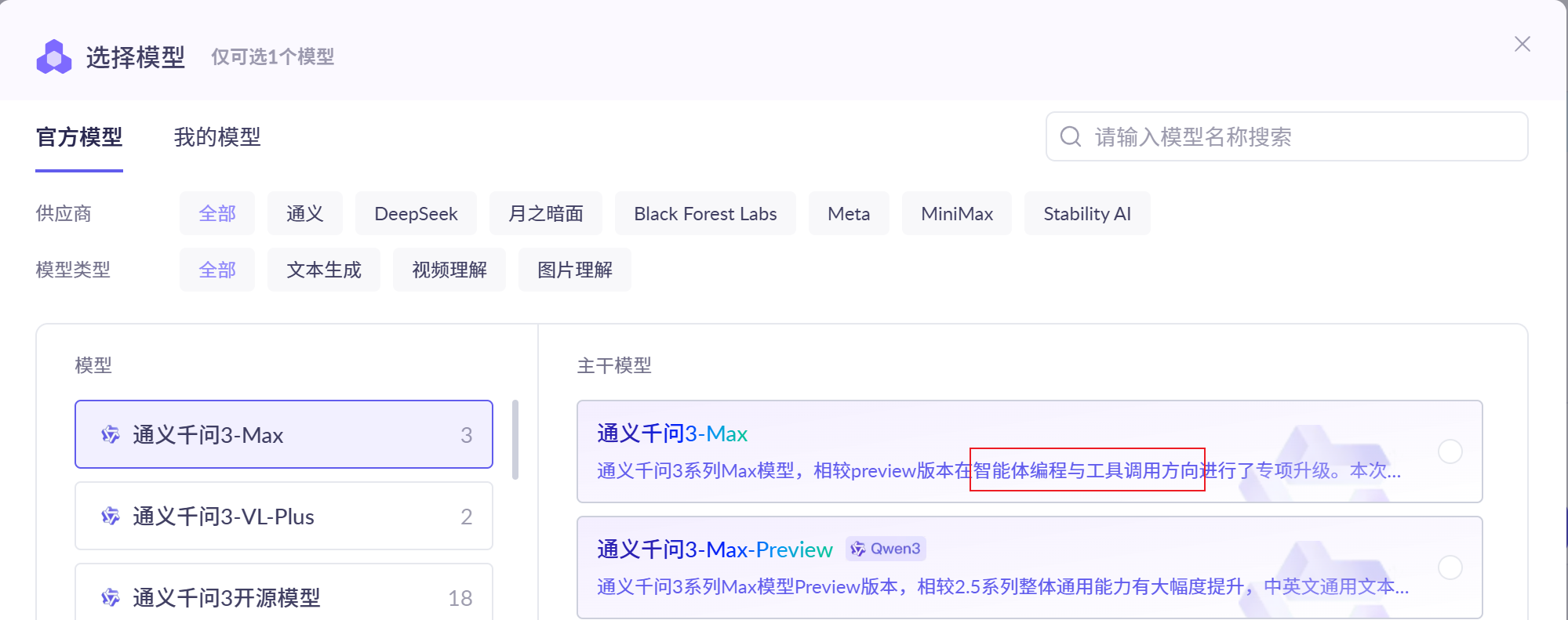Select the 通义千问3-Max-Preview radio button
Image resolution: width=1568 pixels, height=620 pixels.
click(1450, 567)
